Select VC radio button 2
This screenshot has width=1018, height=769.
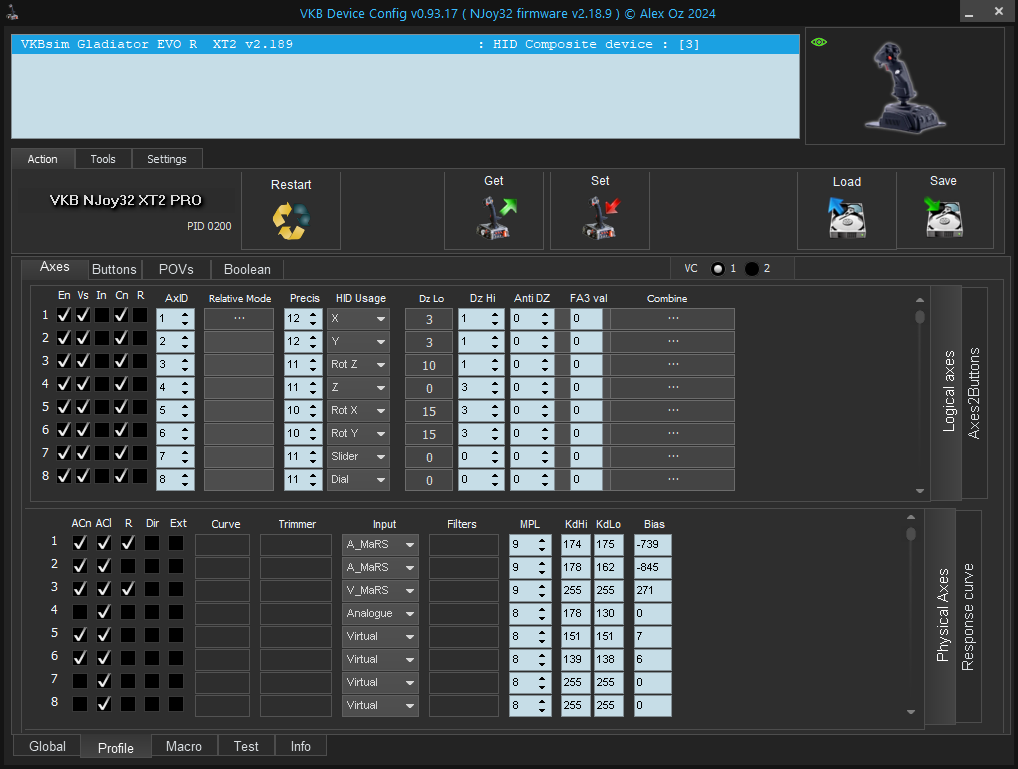751,269
